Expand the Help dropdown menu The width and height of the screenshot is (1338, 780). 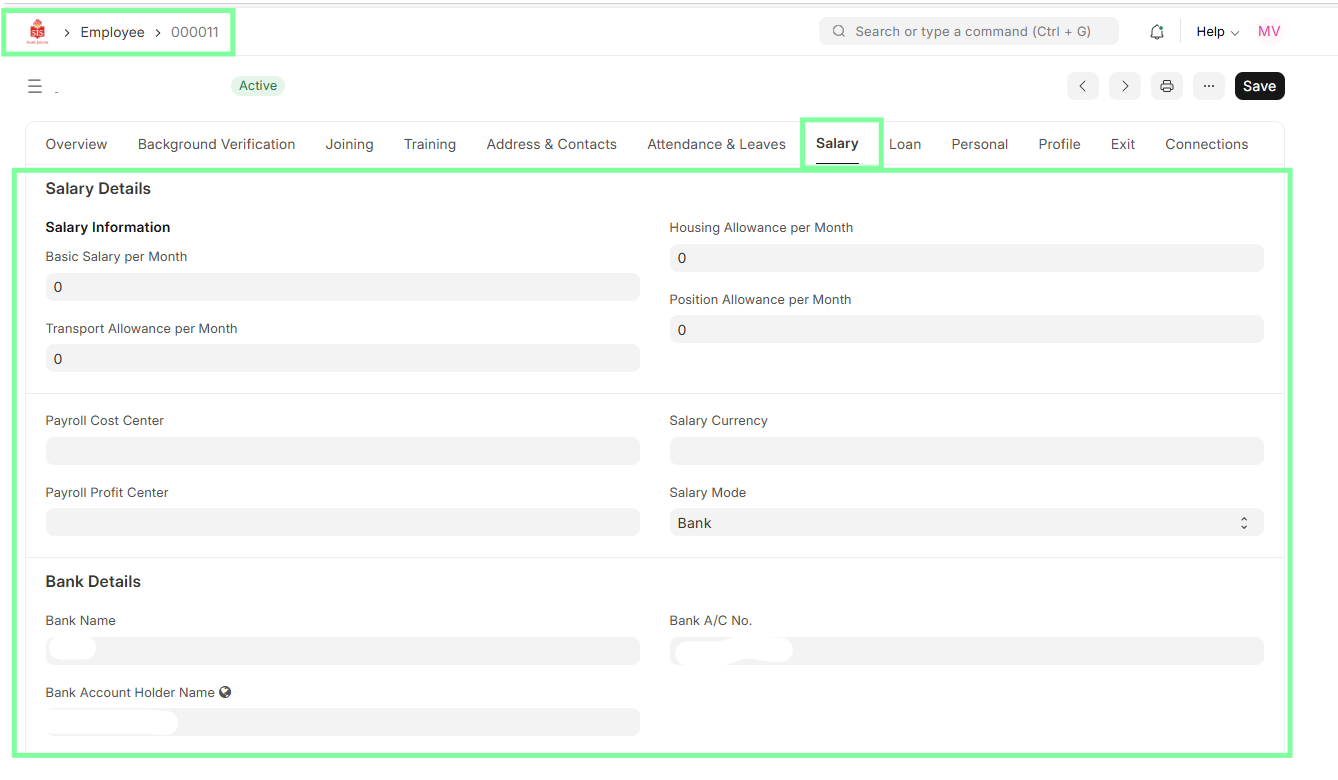pos(1217,32)
